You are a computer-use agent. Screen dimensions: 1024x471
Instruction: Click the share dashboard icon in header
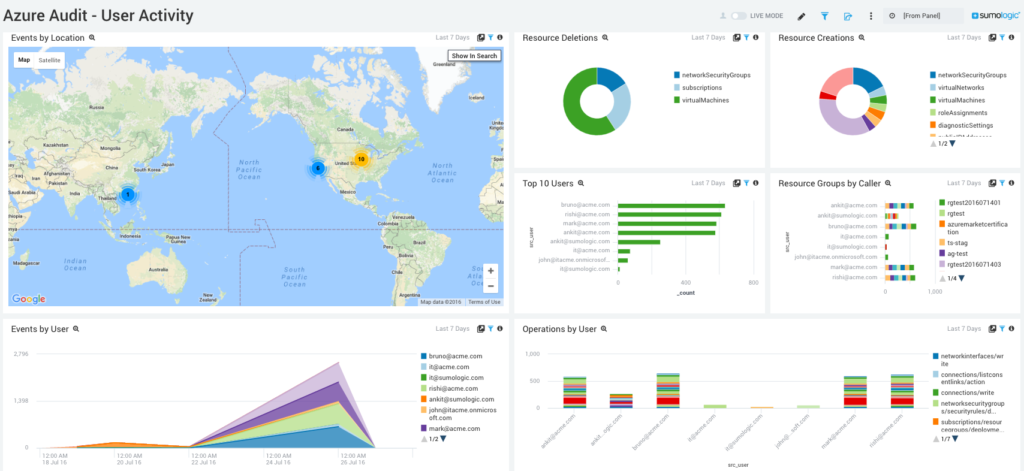click(x=848, y=16)
